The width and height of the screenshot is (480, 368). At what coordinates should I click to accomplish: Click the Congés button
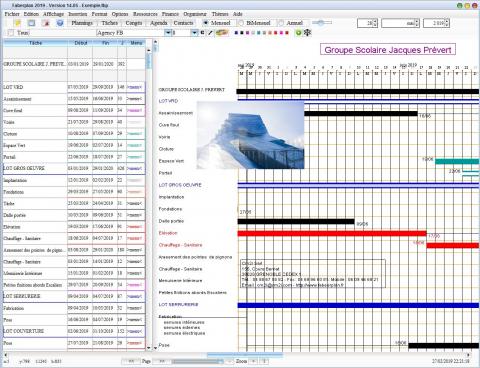pos(134,23)
